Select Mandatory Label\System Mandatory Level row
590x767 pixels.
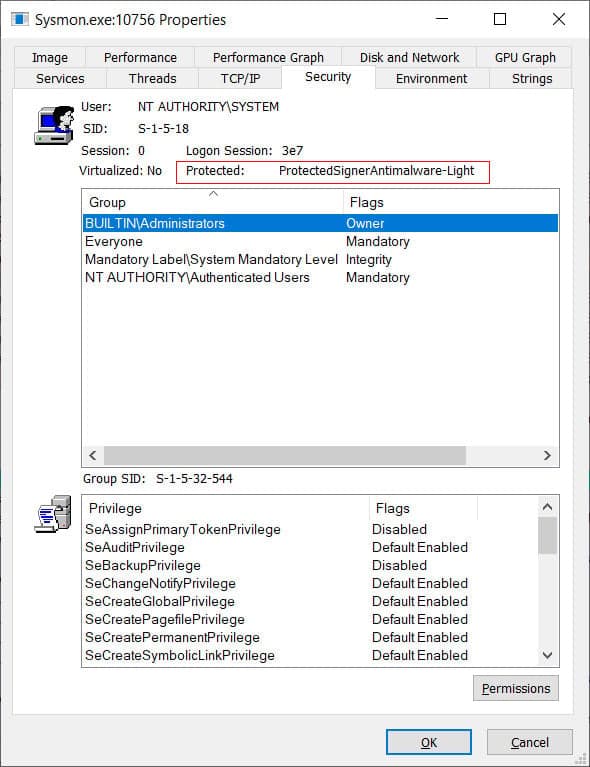pyautogui.click(x=320, y=259)
